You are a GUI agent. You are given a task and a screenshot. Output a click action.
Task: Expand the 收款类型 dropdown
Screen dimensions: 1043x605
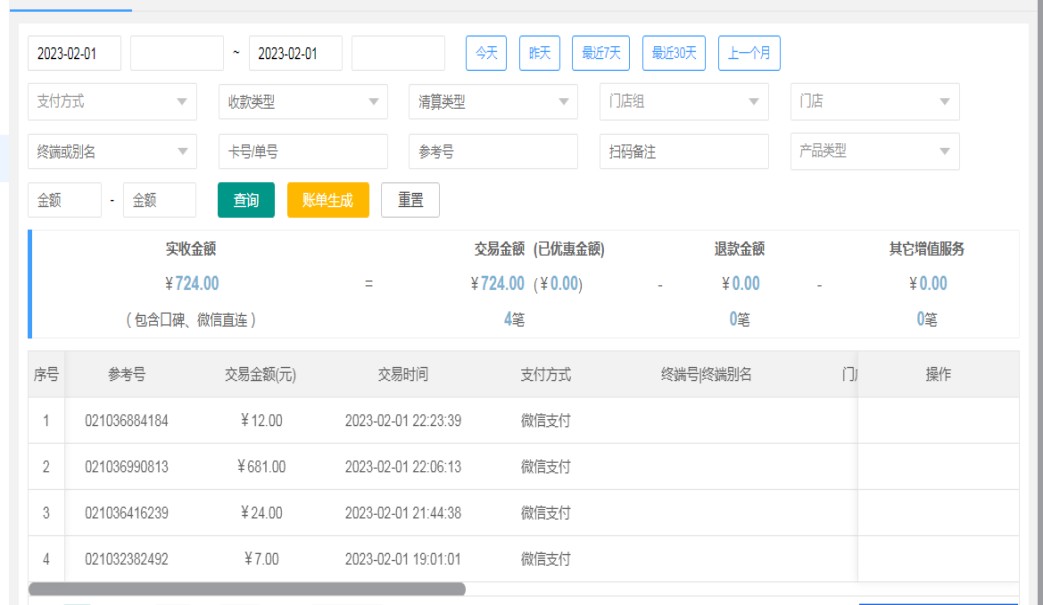tap(303, 101)
